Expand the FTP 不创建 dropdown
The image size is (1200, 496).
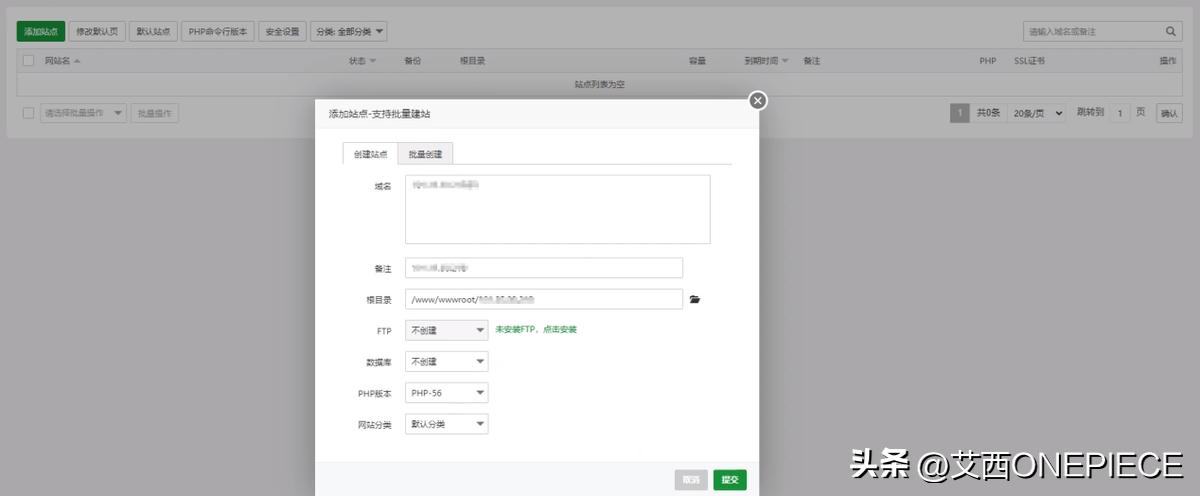[x=447, y=330]
